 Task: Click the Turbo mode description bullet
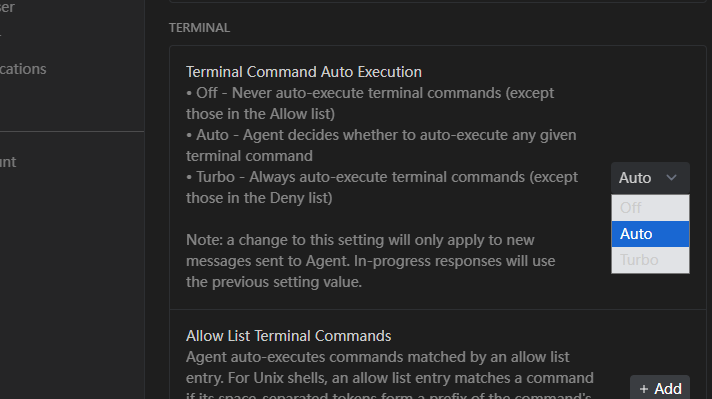(382, 187)
